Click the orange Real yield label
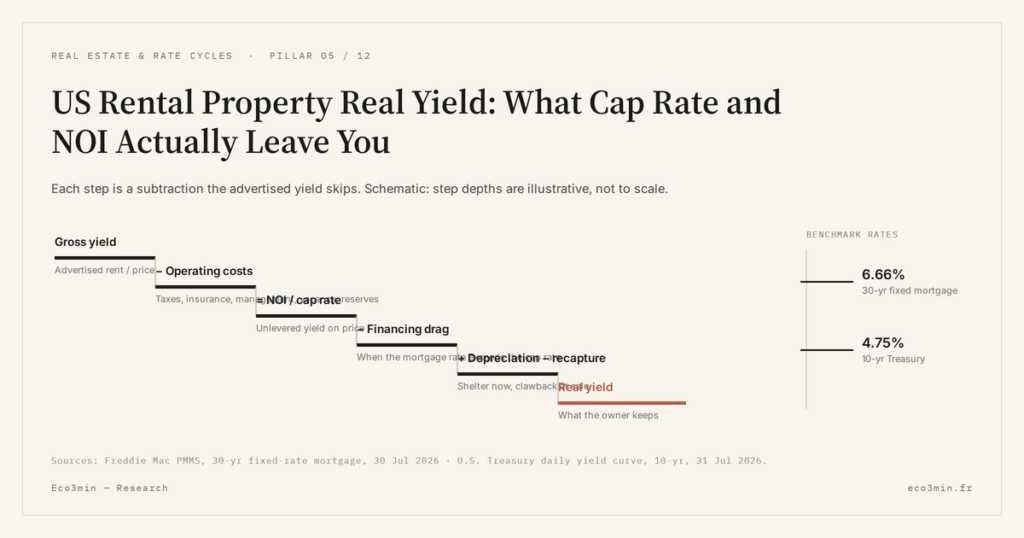 [585, 387]
